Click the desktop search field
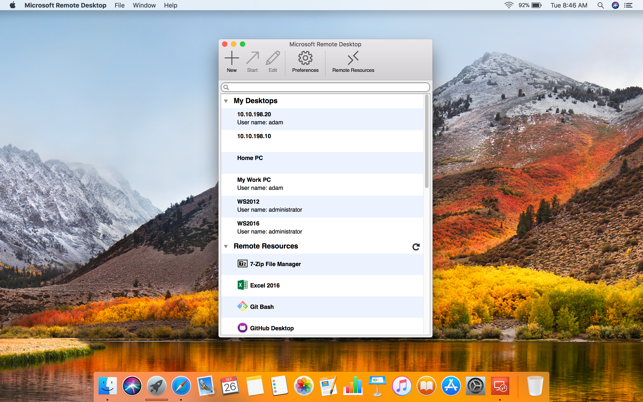 326,87
